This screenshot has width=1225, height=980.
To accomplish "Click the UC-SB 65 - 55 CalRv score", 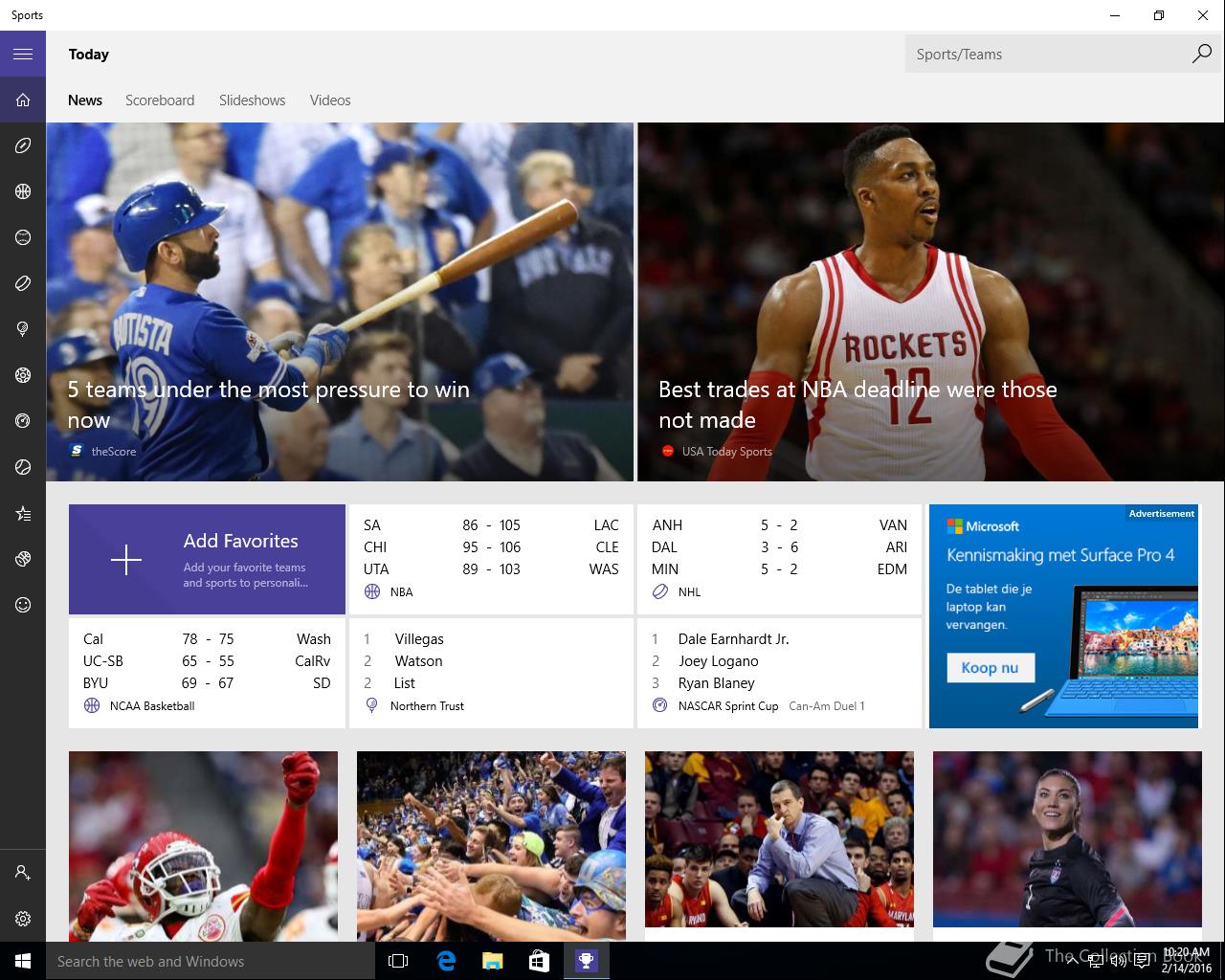I will [207, 660].
